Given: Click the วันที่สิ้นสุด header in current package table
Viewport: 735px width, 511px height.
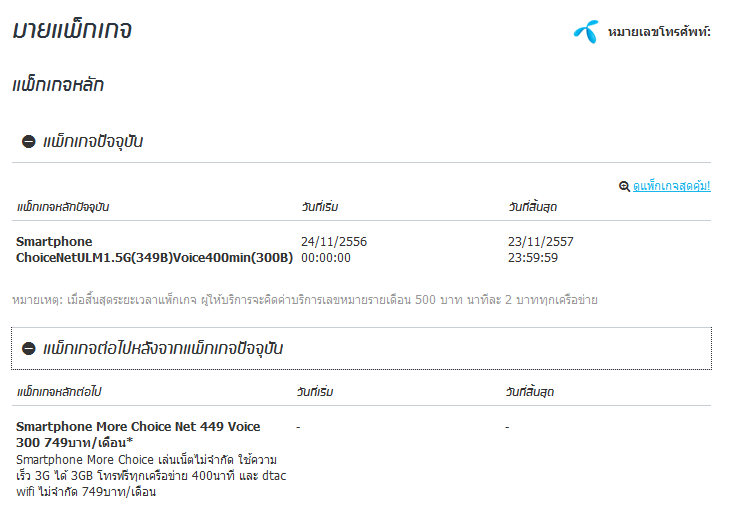Looking at the screenshot, I should tap(532, 207).
